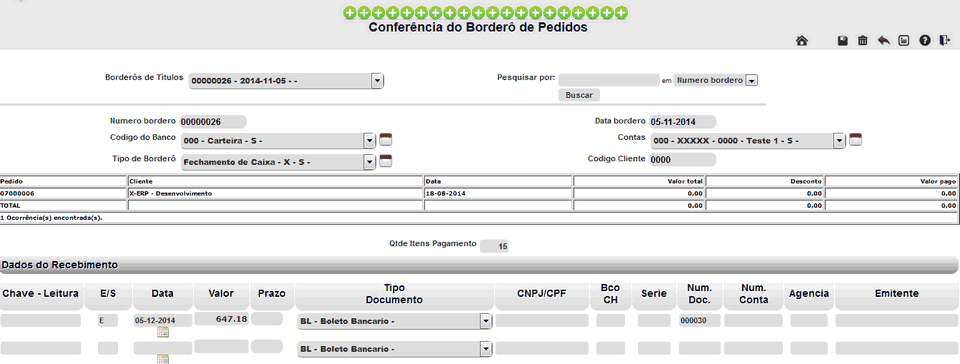Click the TOTAL row label
The width and height of the screenshot is (960, 364).
10,206
